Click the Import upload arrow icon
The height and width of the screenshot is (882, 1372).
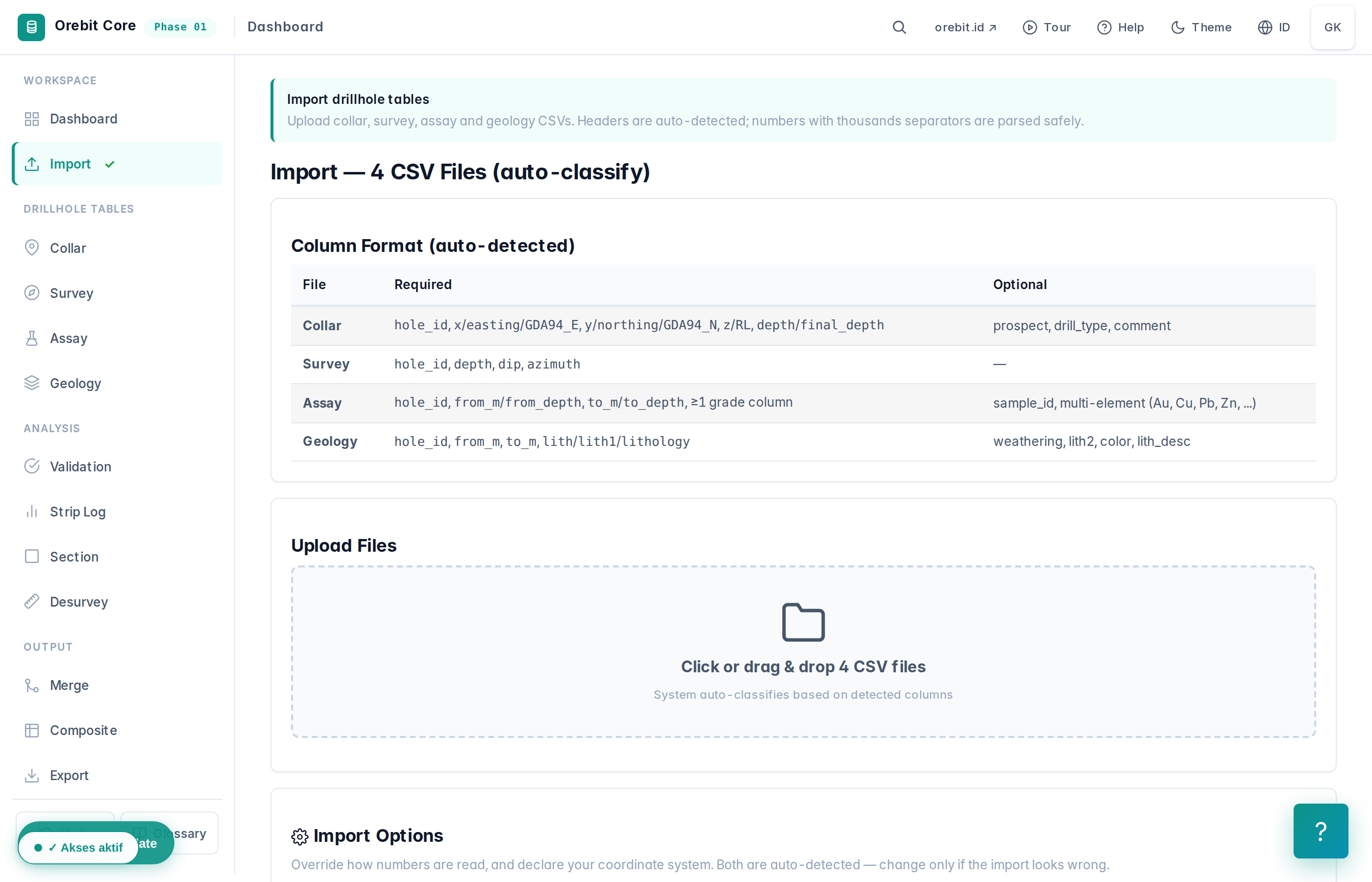(32, 164)
